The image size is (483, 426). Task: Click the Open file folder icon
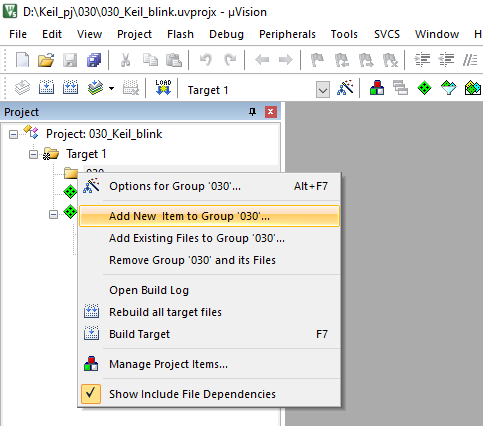tap(46, 60)
